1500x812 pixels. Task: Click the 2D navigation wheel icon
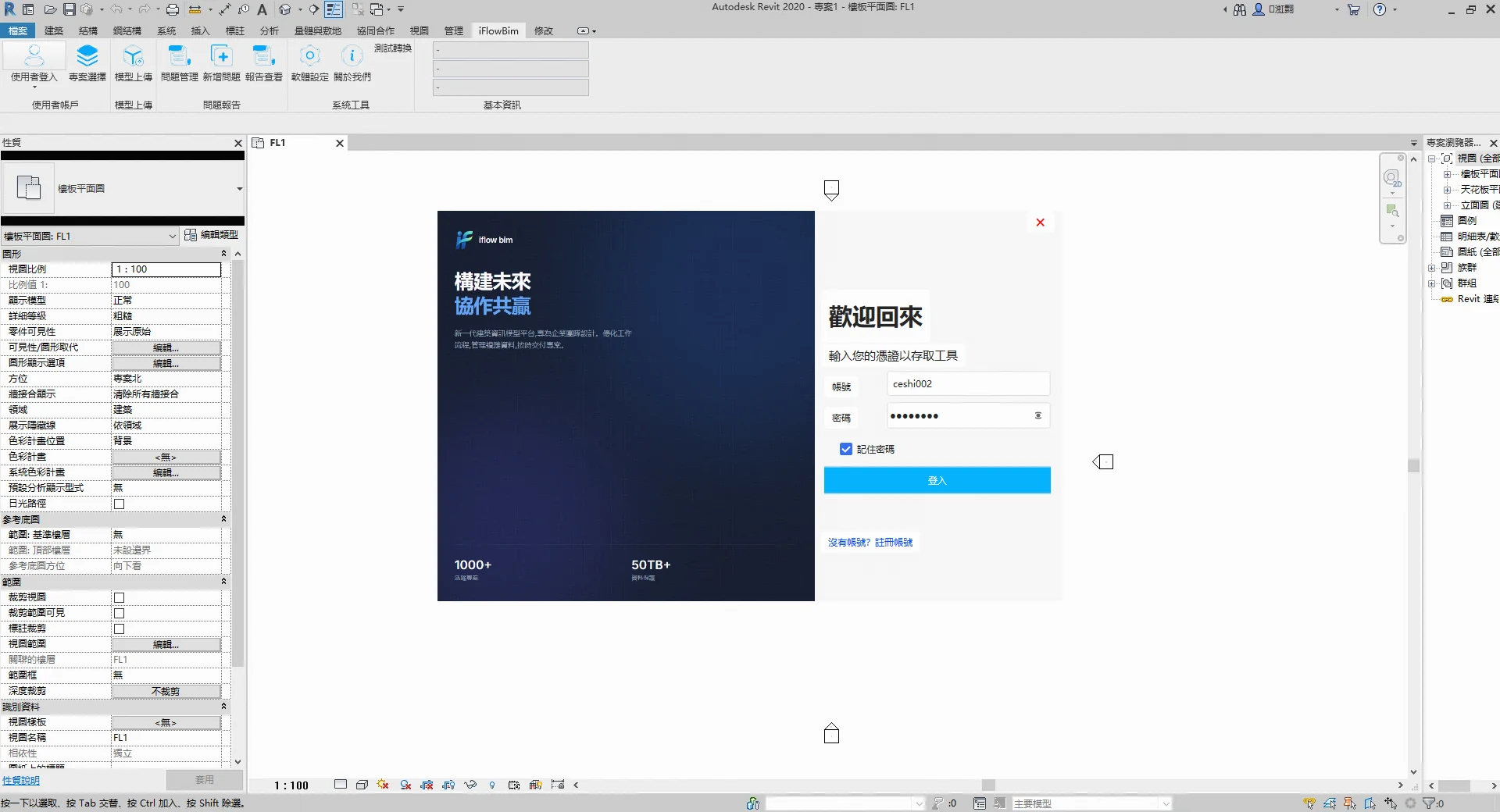(x=1392, y=179)
